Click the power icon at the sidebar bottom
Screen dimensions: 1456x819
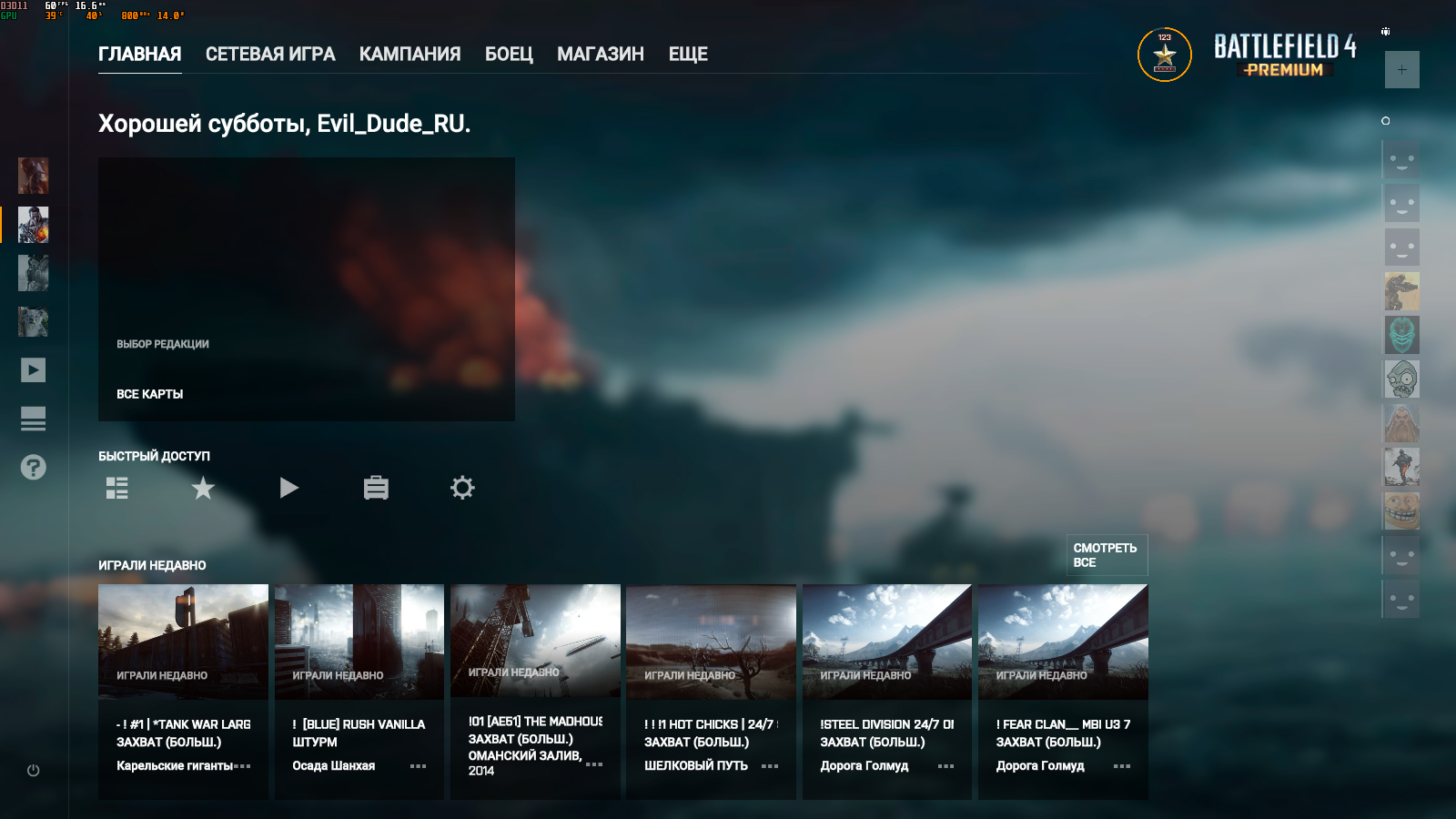pyautogui.click(x=34, y=771)
